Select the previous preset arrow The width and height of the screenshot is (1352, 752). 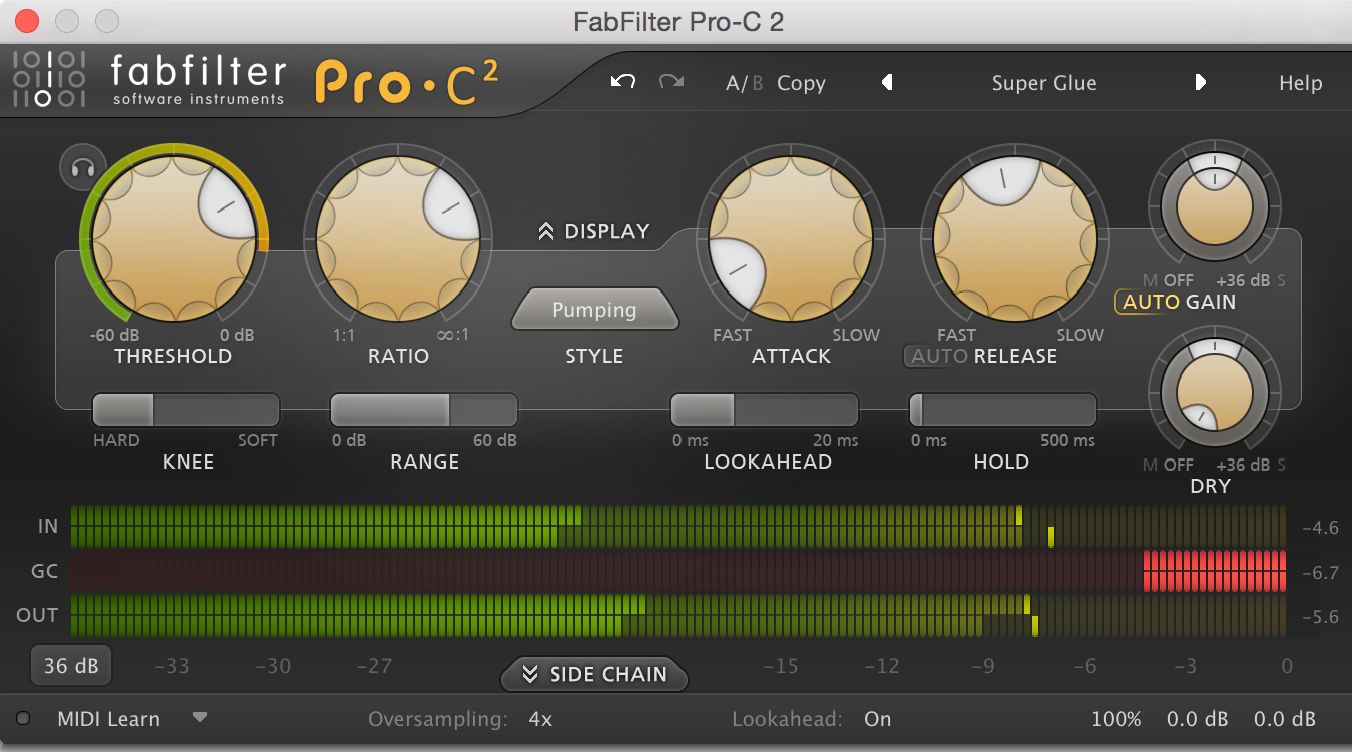coord(886,83)
